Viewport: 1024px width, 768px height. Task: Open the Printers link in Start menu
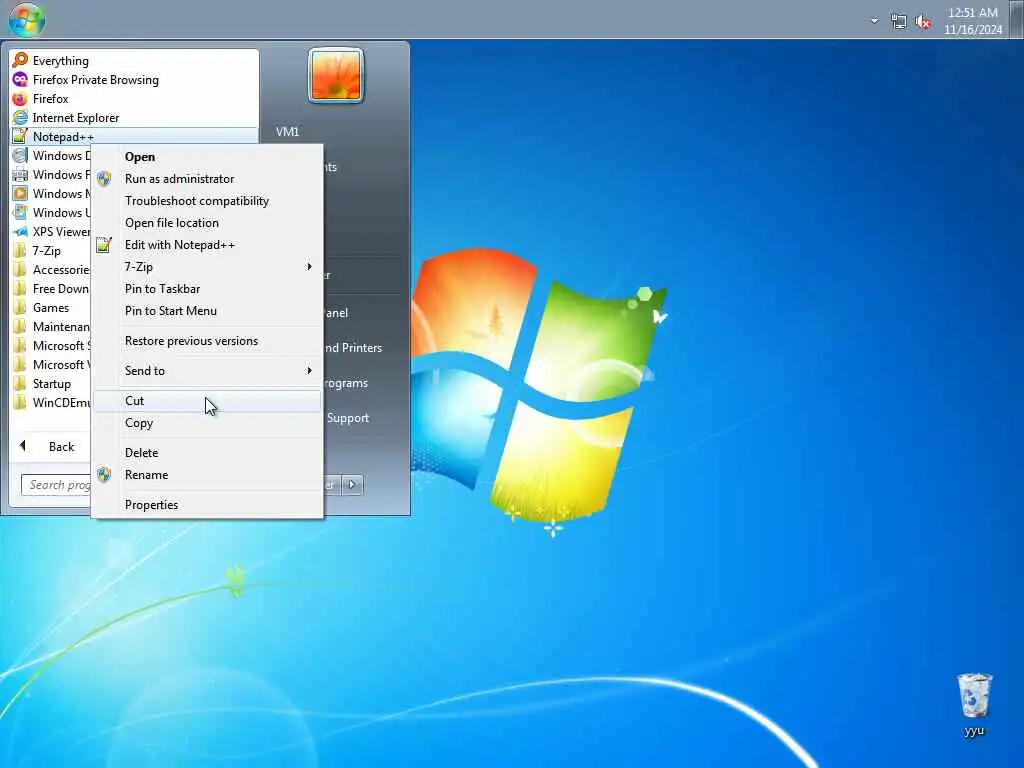point(353,348)
